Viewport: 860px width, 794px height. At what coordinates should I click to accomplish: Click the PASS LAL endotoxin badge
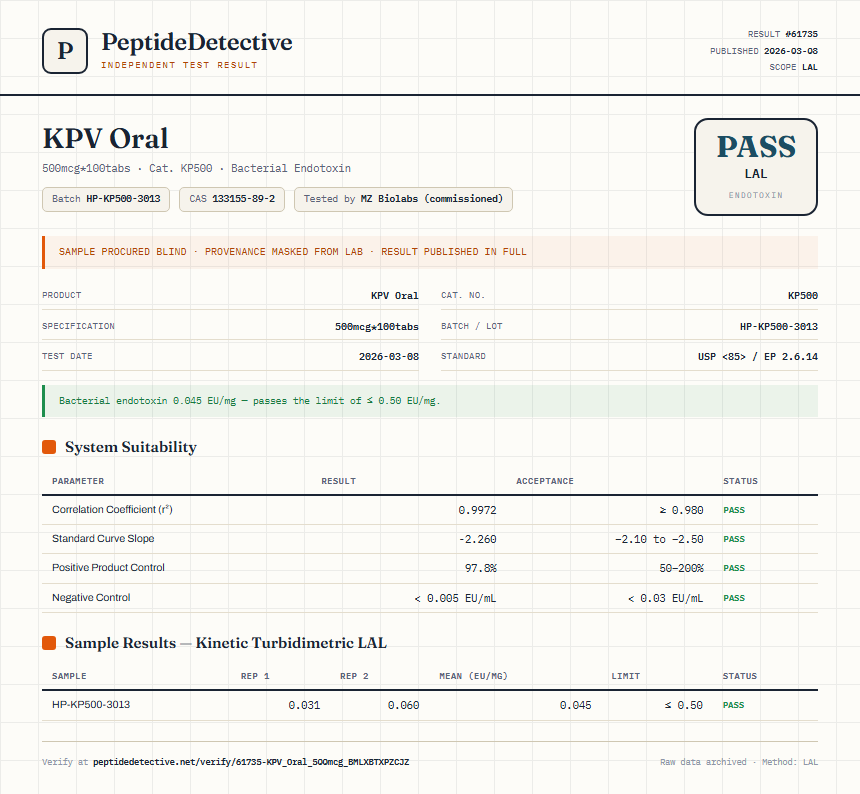point(756,167)
